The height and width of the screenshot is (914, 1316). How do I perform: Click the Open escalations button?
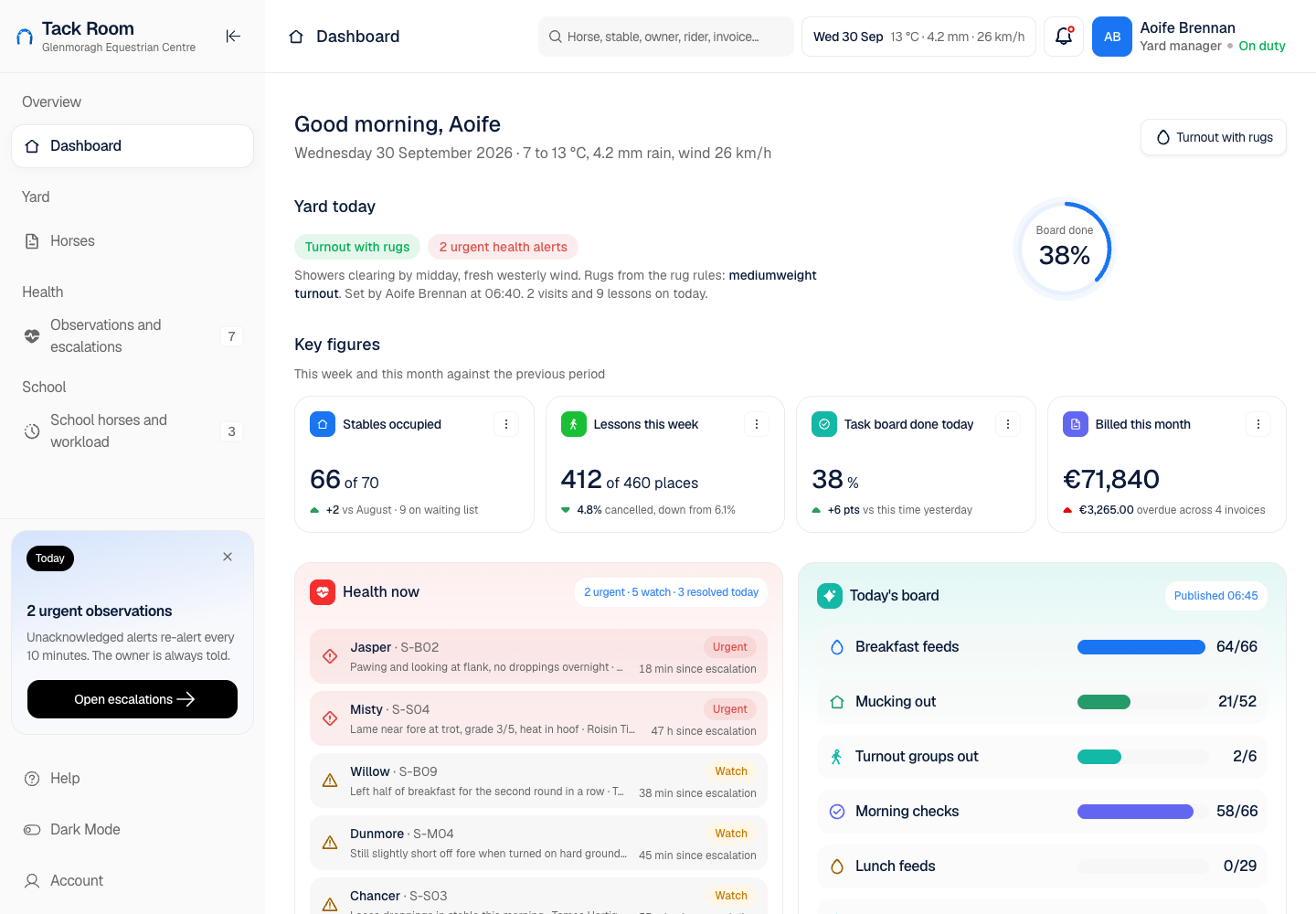tap(133, 699)
